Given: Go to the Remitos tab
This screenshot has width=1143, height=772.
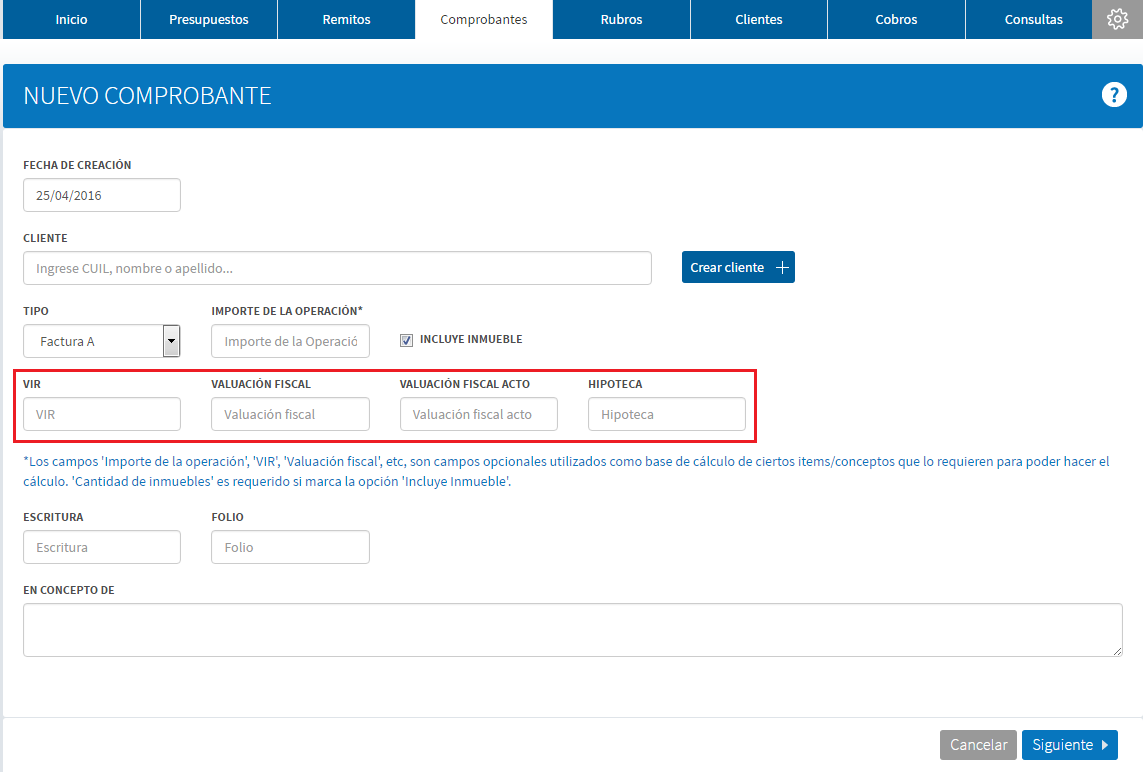Looking at the screenshot, I should pyautogui.click(x=346, y=19).
